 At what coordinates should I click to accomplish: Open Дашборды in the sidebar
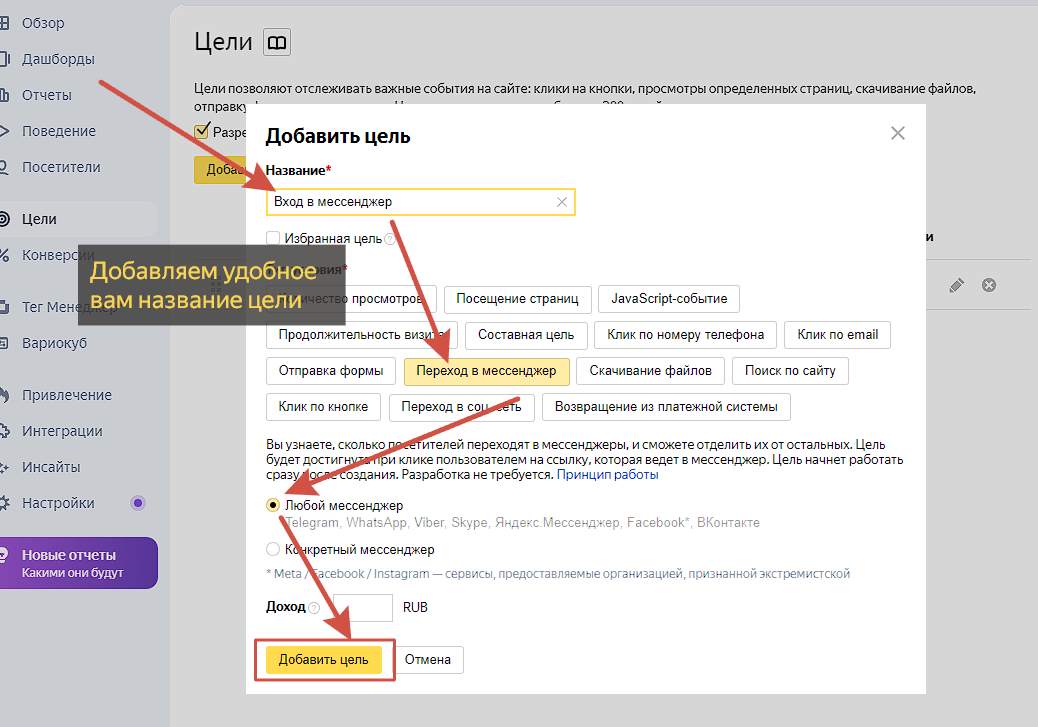(x=58, y=59)
